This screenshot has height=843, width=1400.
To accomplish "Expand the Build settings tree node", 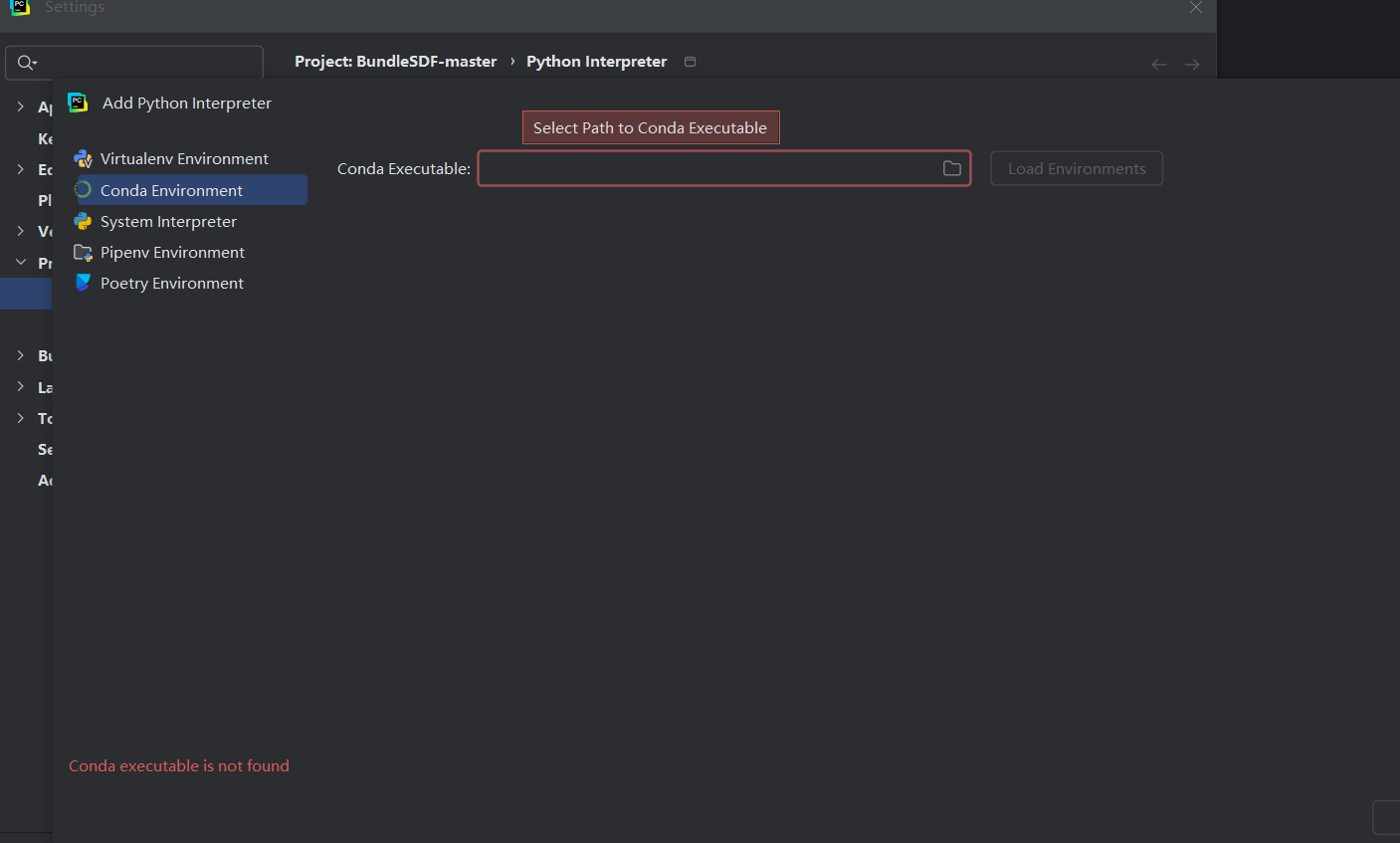I will click(x=20, y=355).
